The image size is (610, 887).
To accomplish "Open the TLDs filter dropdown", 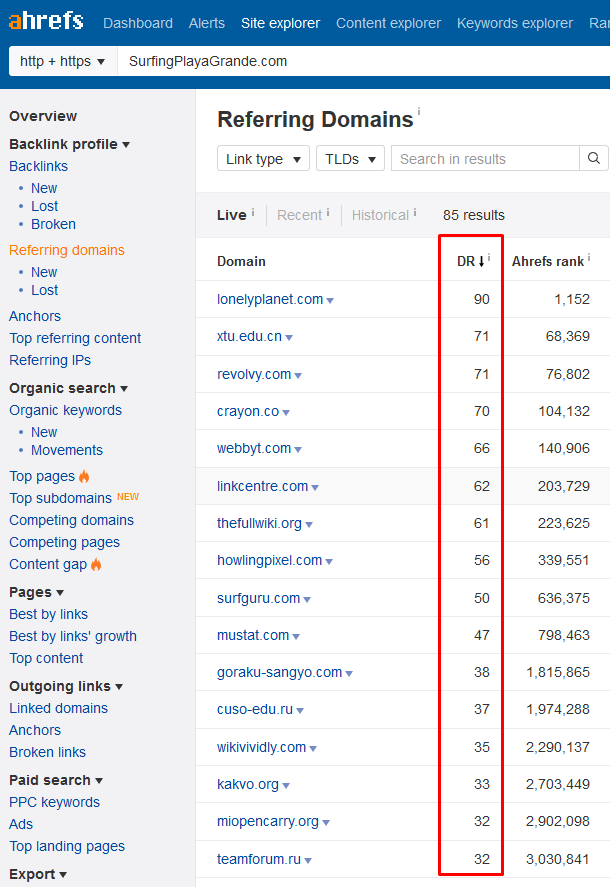I will tap(350, 158).
